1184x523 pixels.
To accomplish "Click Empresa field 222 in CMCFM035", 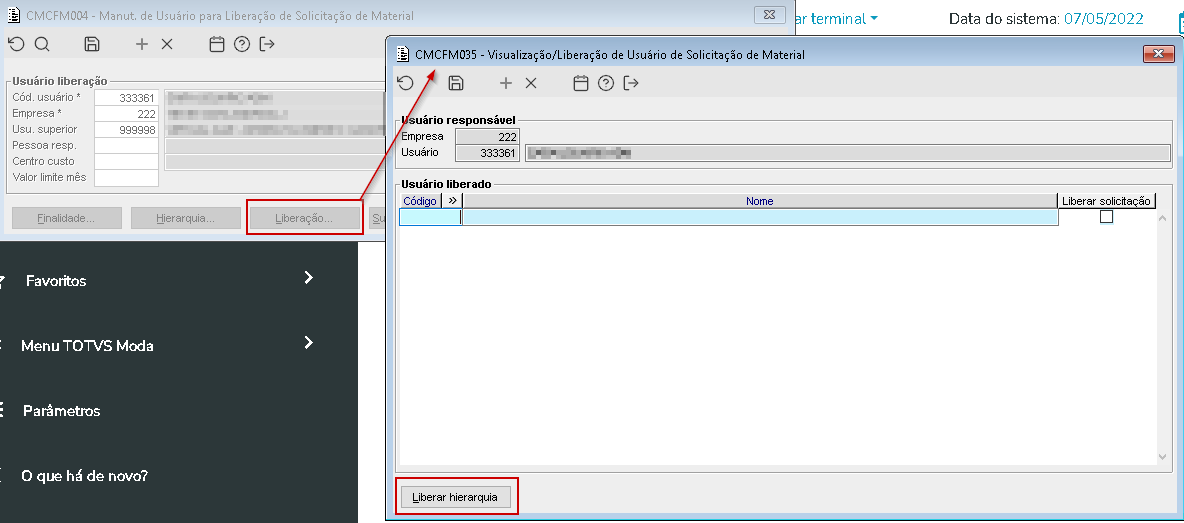I will 488,137.
